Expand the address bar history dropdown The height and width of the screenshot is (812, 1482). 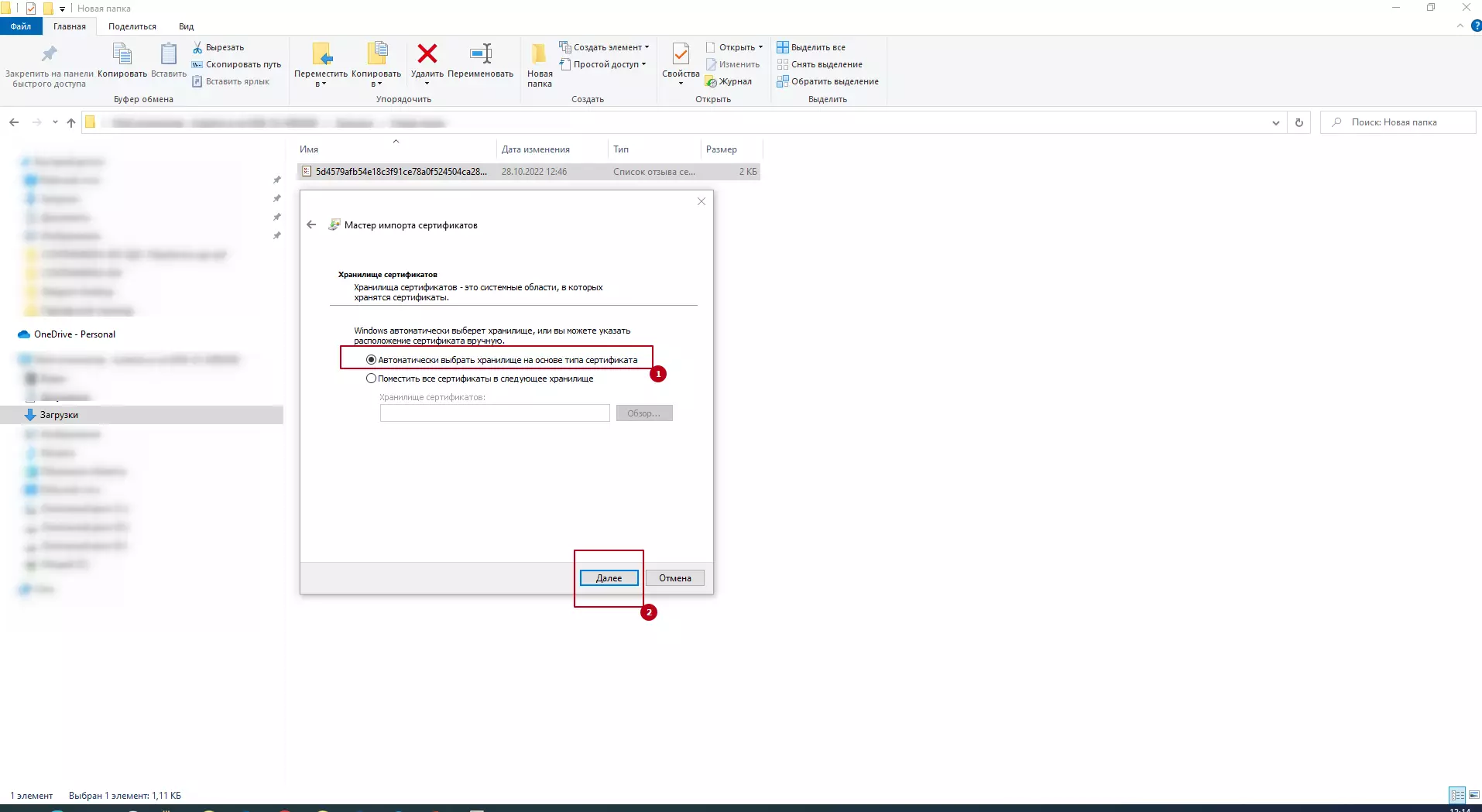(x=1276, y=122)
